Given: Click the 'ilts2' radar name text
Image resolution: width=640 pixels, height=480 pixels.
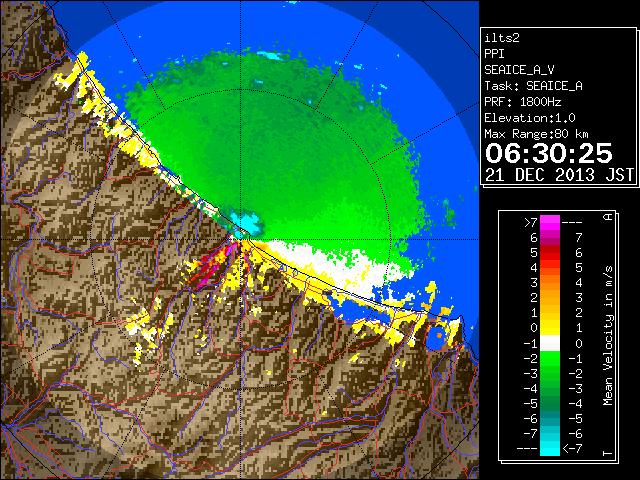Looking at the screenshot, I should click(502, 38).
